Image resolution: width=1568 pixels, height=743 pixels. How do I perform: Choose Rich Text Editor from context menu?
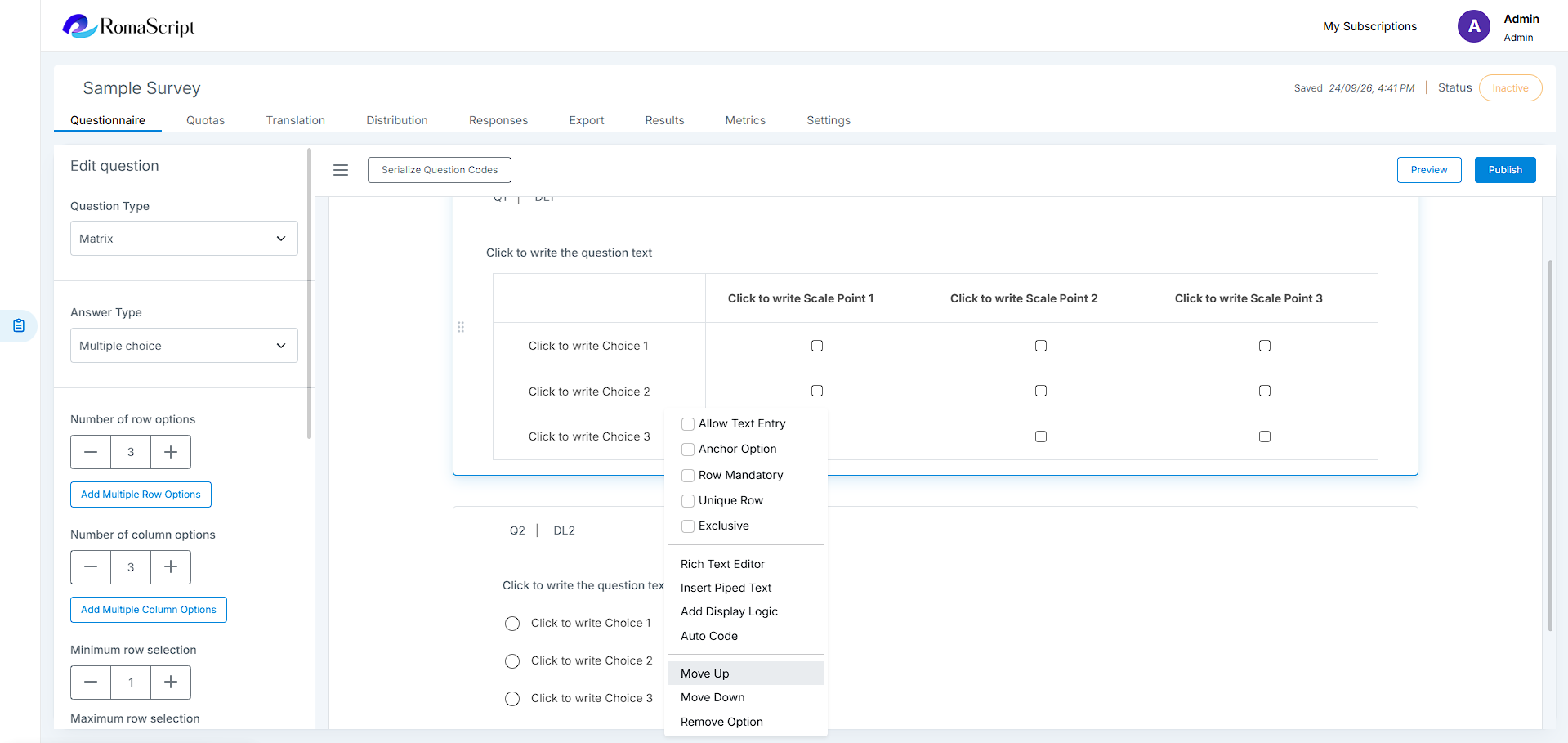[745, 564]
